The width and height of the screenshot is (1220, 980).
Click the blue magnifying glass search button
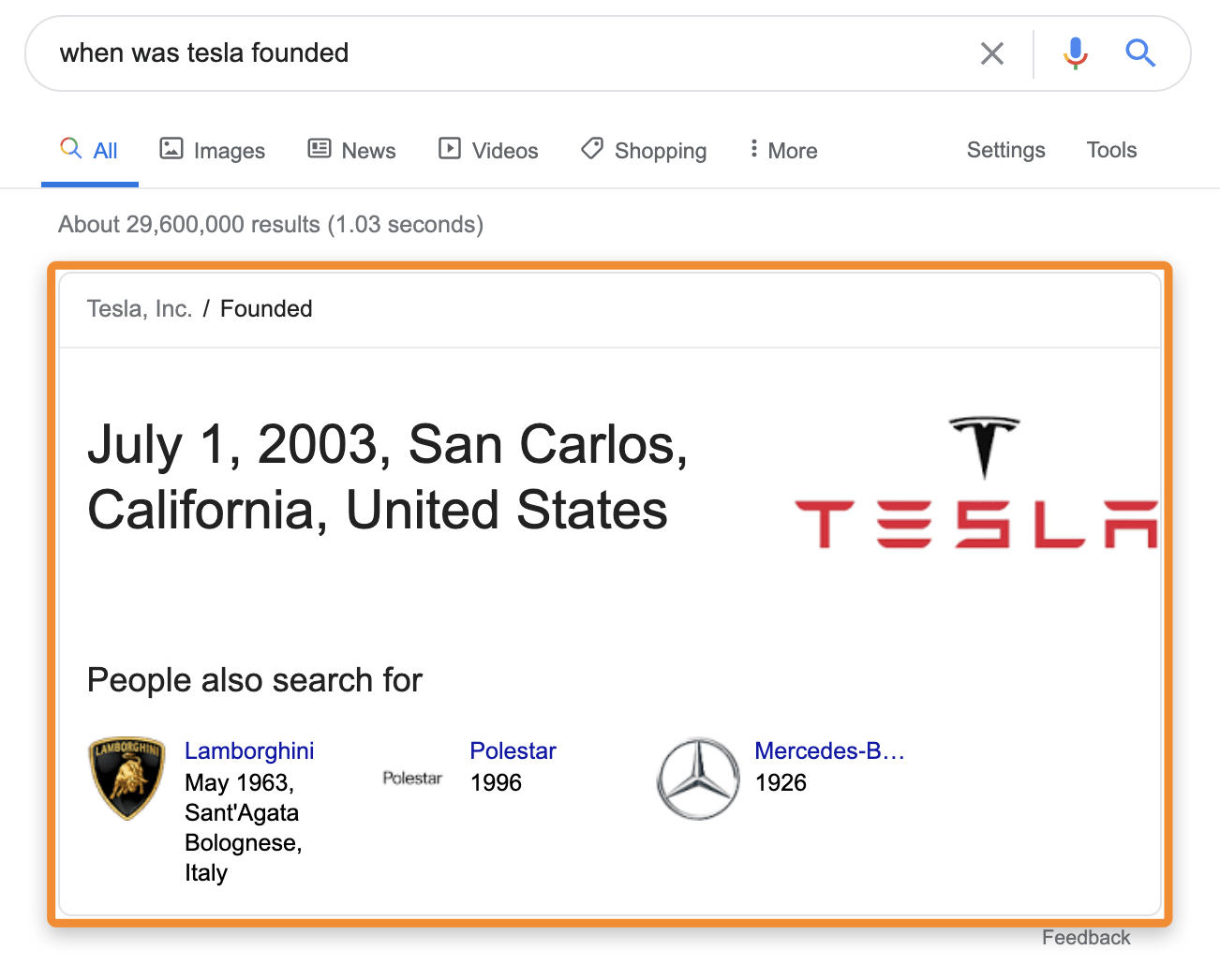point(1139,53)
